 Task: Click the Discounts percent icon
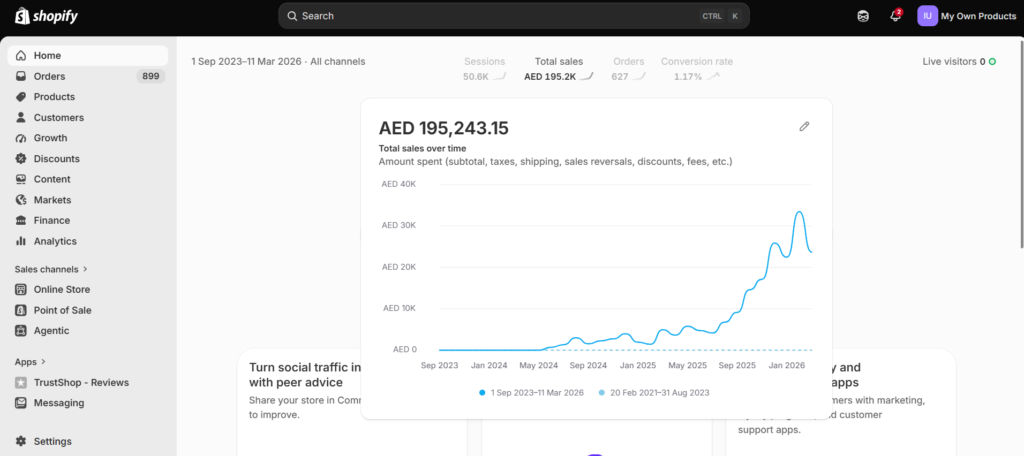[21, 159]
